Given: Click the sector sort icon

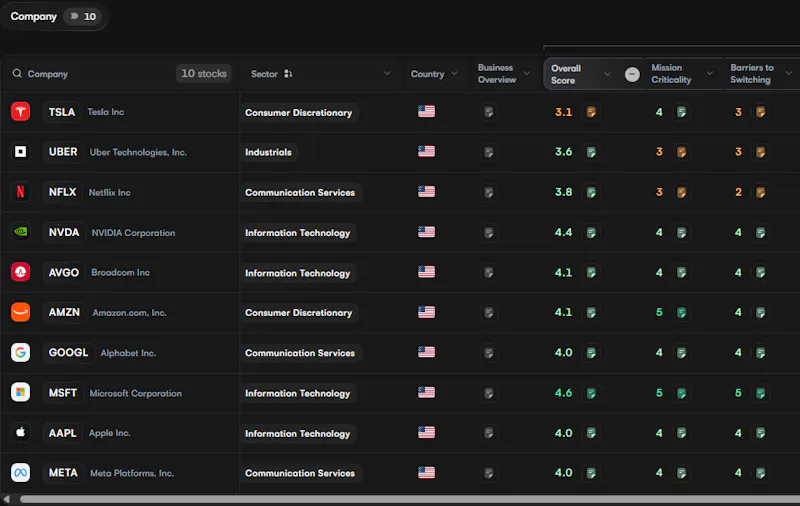Looking at the screenshot, I should coord(288,74).
